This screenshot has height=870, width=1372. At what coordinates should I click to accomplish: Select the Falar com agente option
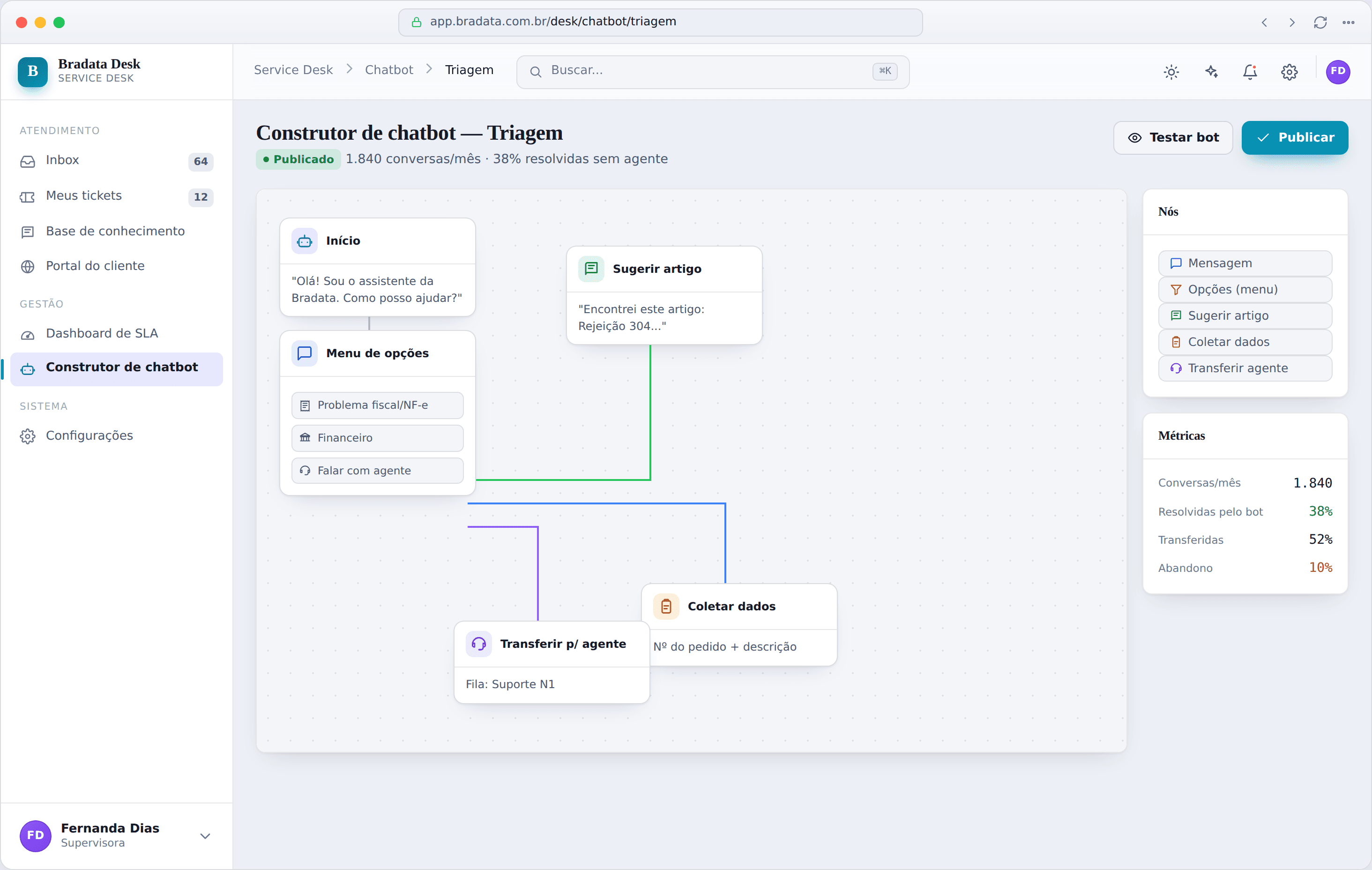[x=377, y=471]
